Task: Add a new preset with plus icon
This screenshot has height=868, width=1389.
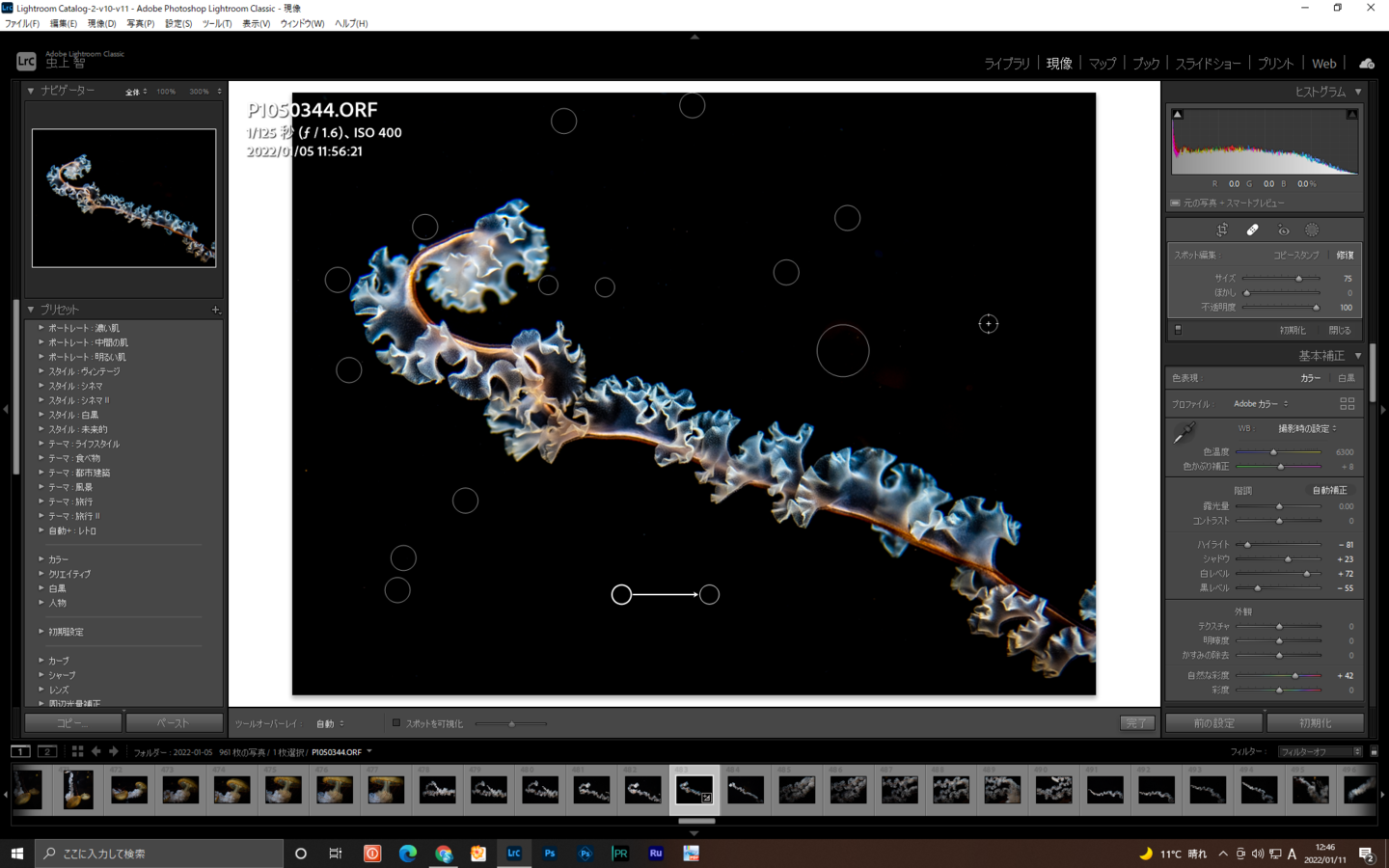Action: [215, 310]
